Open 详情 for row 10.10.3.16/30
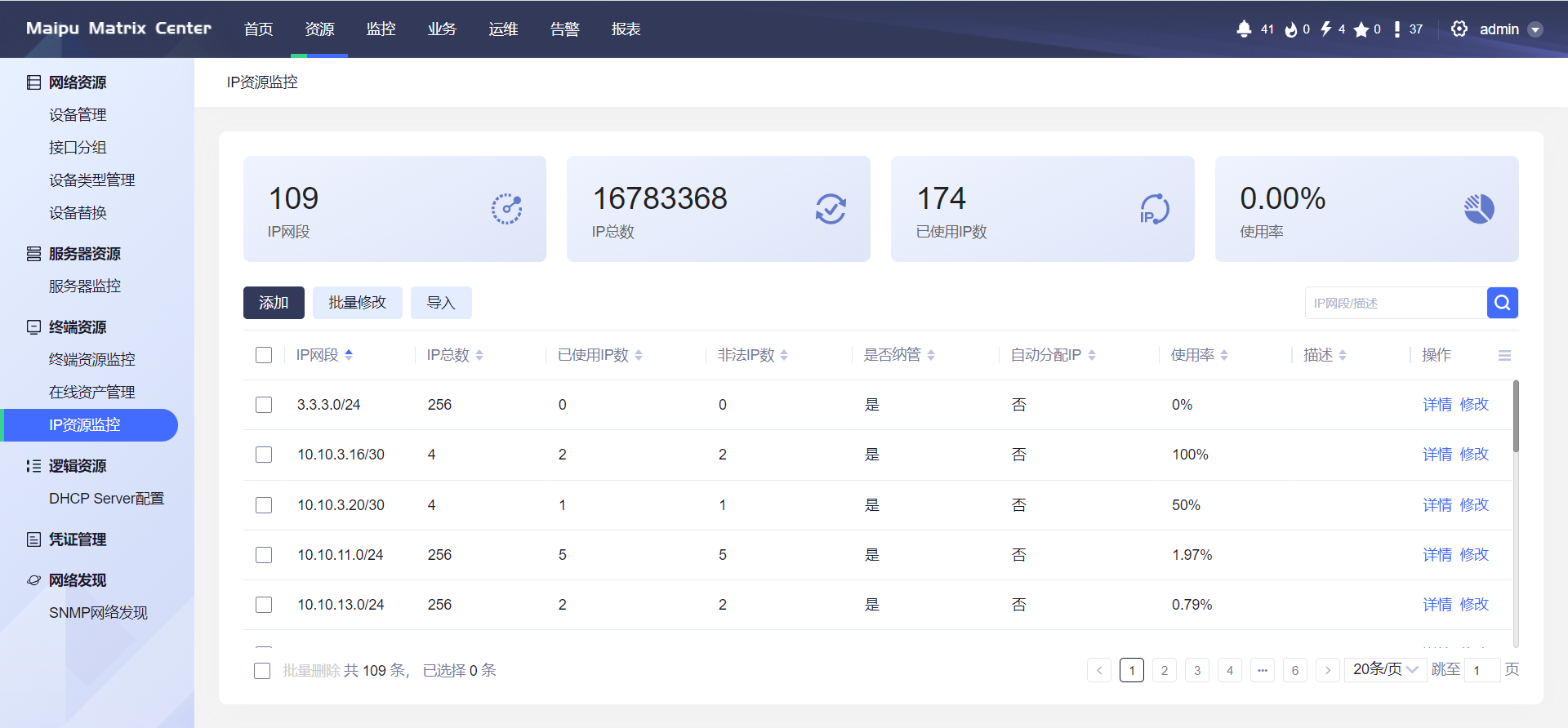Image resolution: width=1568 pixels, height=728 pixels. tap(1437, 455)
